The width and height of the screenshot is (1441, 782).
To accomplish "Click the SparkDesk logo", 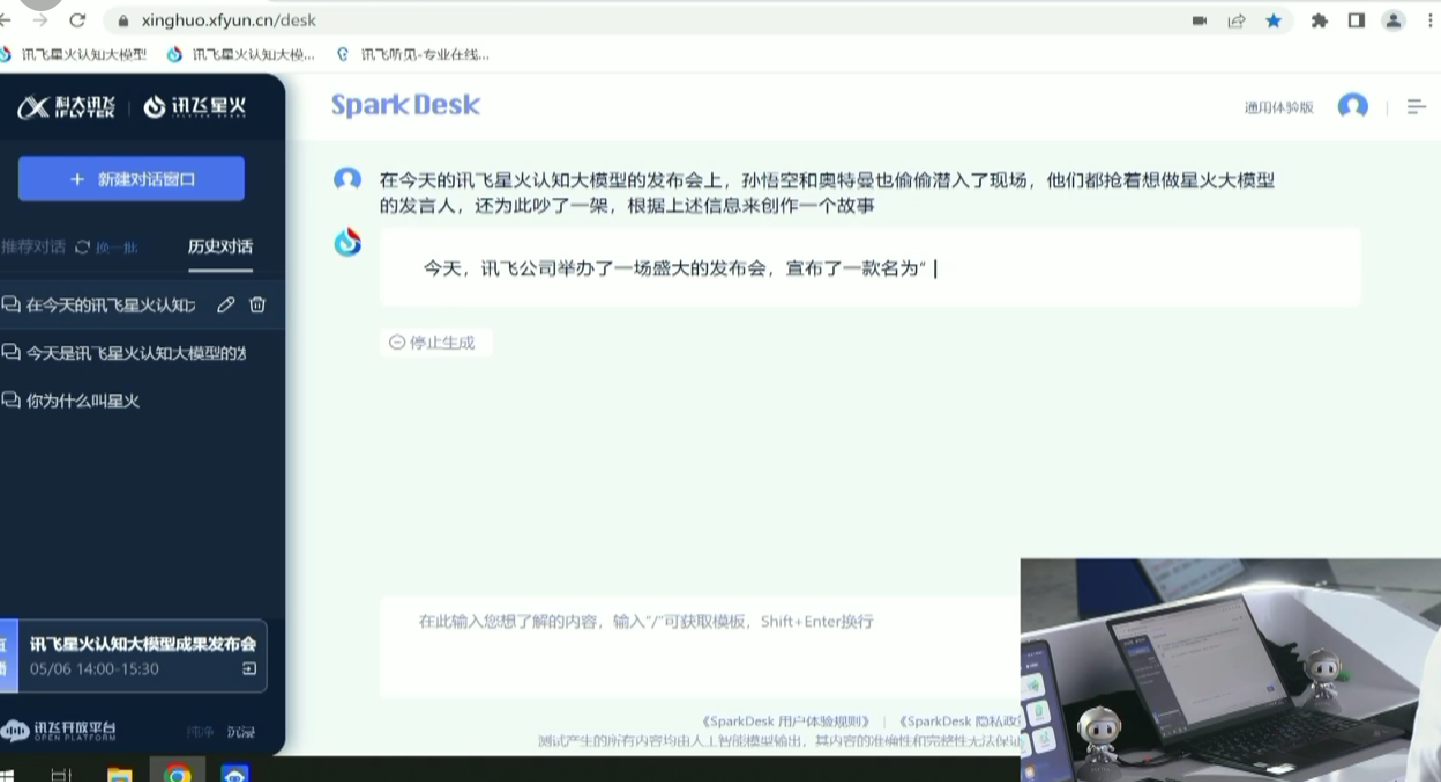I will pyautogui.click(x=406, y=105).
